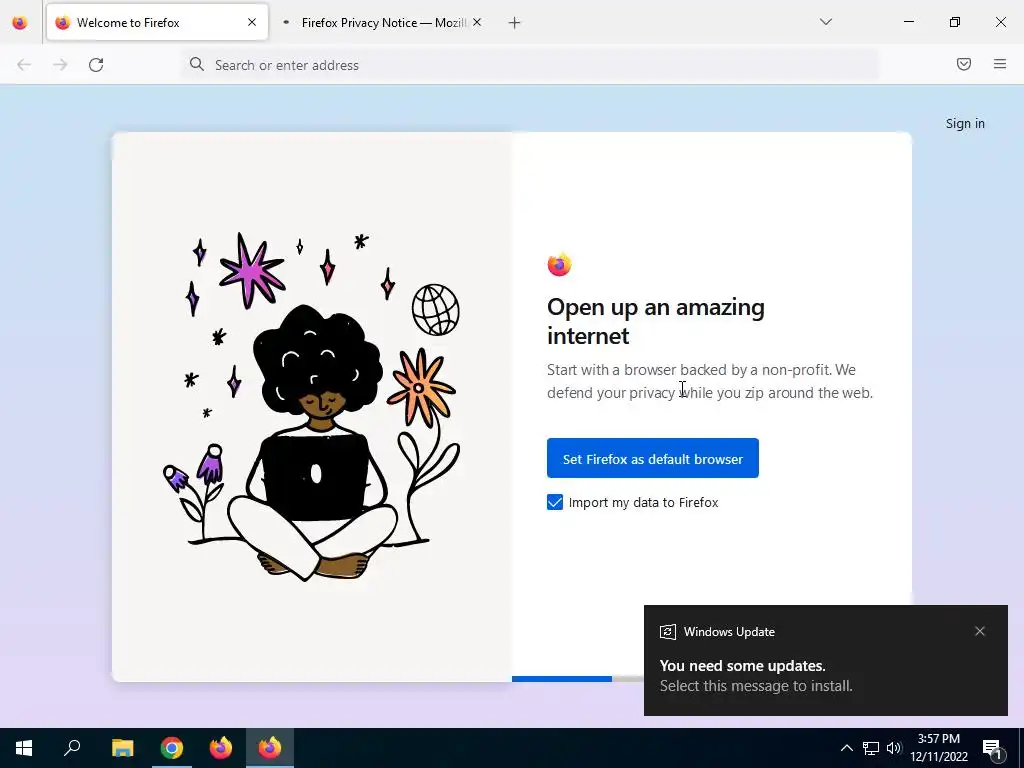Viewport: 1024px width, 768px height.
Task: Launch Google Chrome from the taskbar
Action: 172,748
